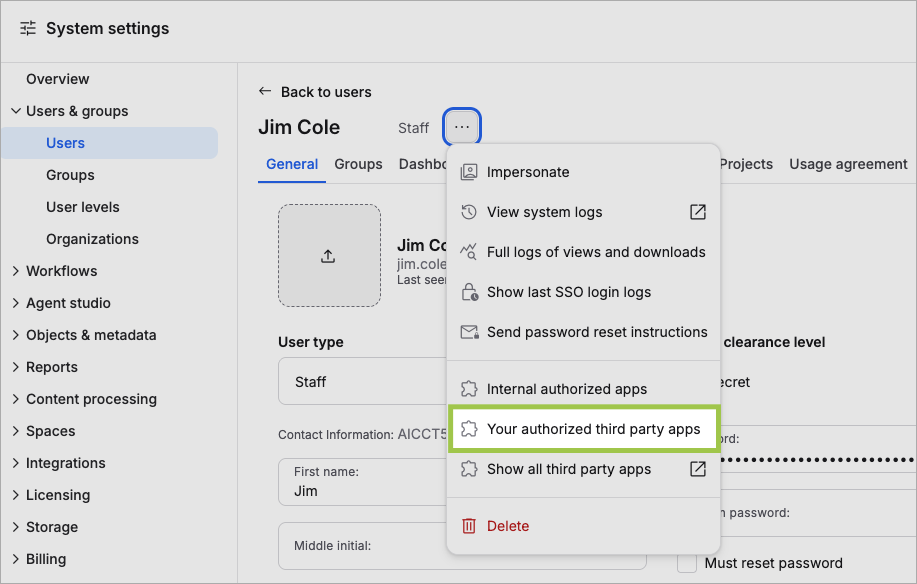Expand the Workflows section

16,271
